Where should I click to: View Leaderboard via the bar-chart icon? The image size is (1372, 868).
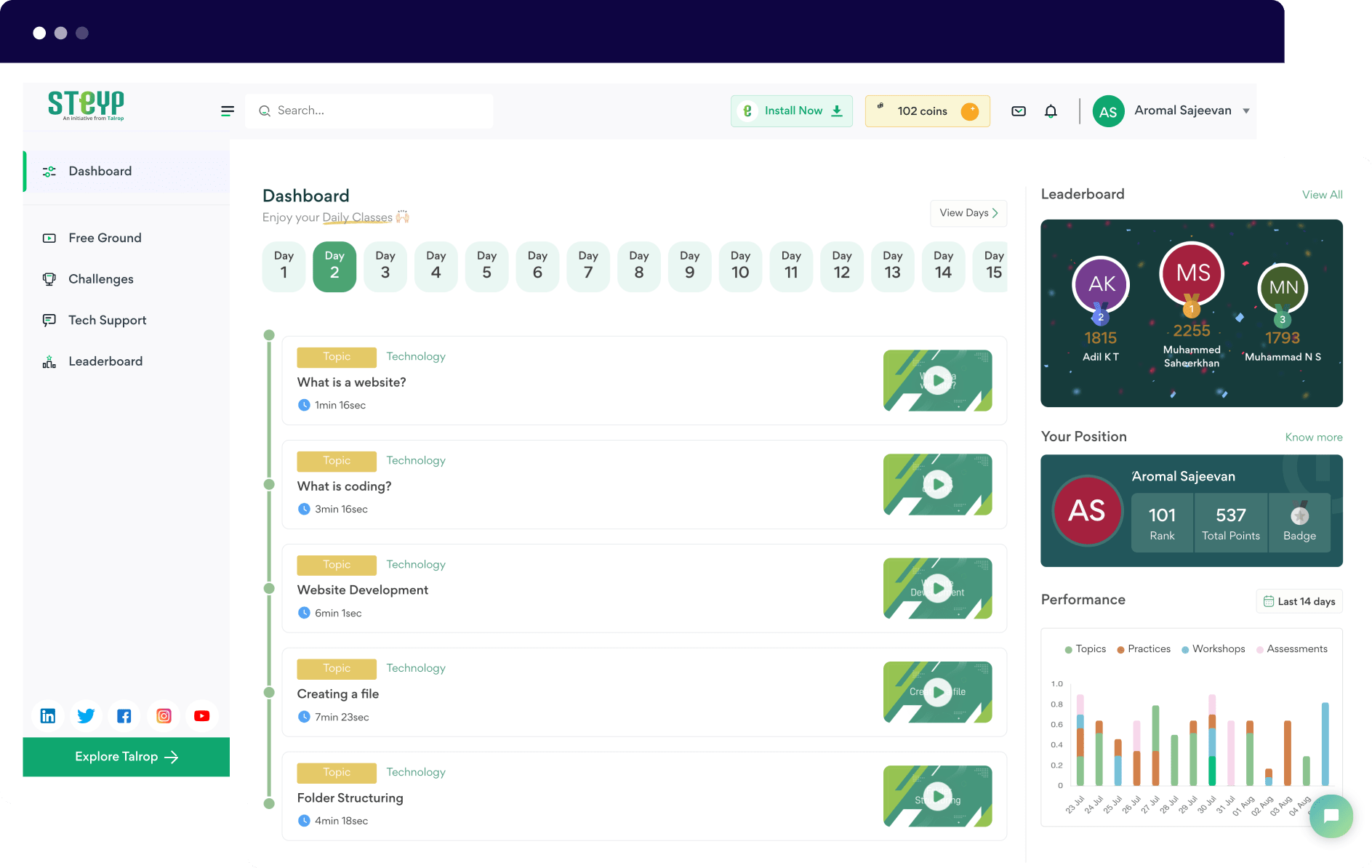coord(48,361)
